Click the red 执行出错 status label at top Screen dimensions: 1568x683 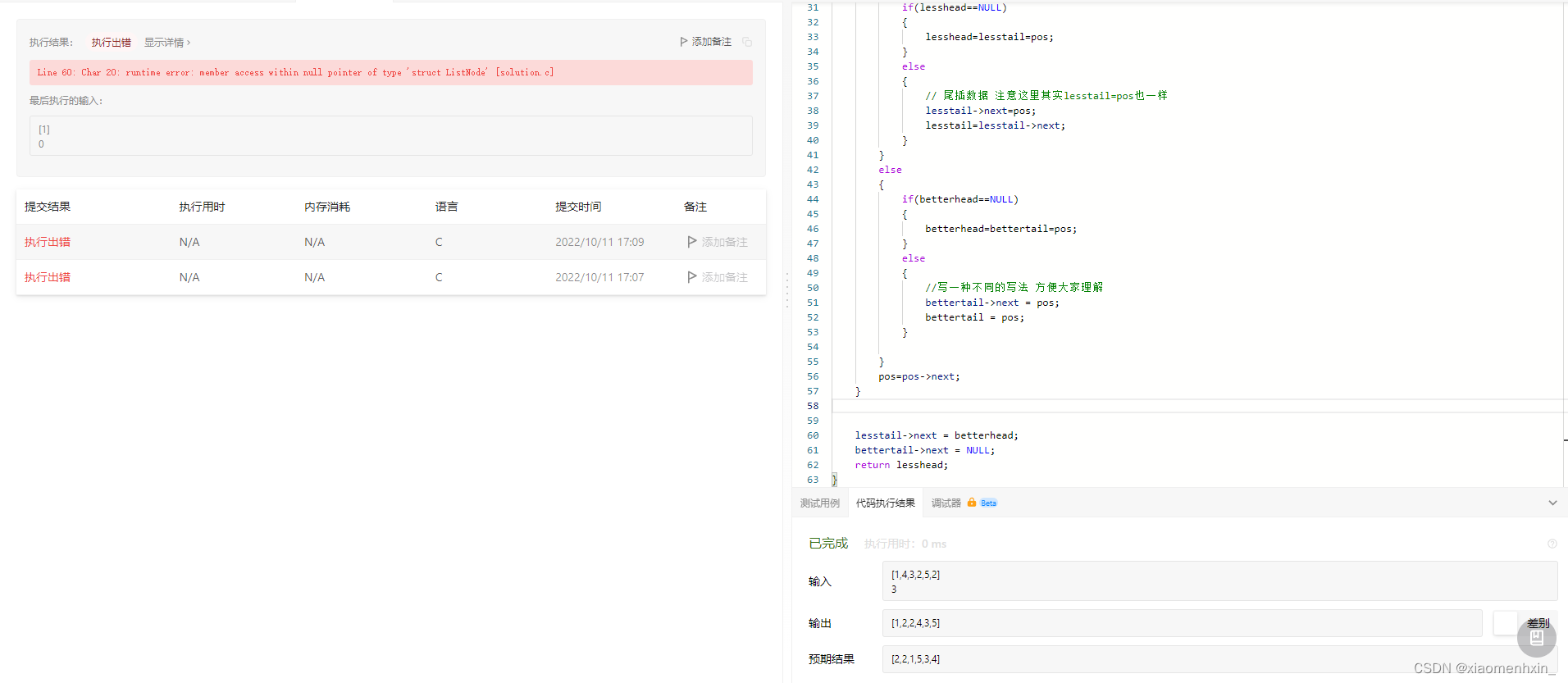click(x=111, y=43)
